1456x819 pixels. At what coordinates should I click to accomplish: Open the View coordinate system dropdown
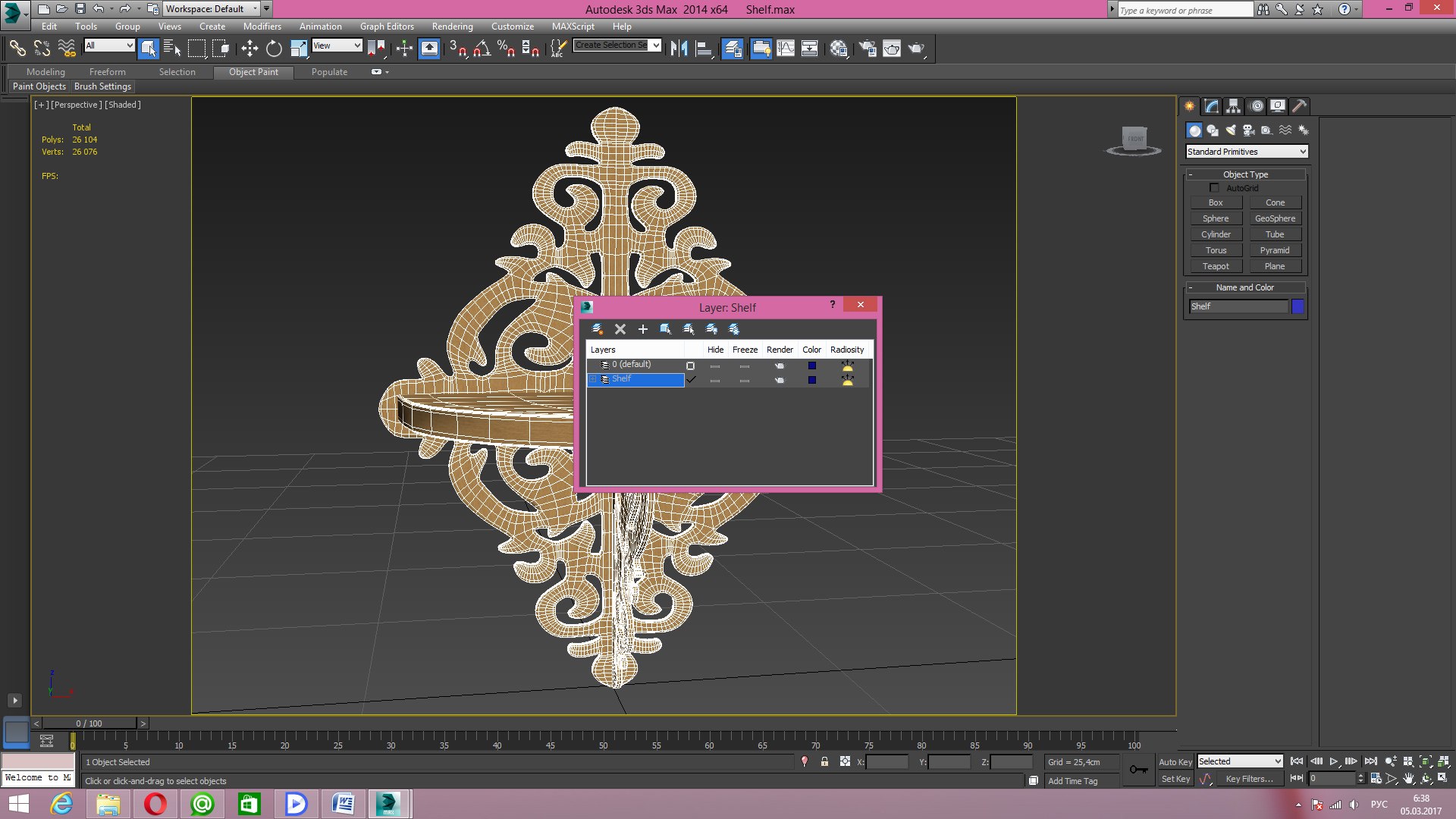click(x=337, y=45)
